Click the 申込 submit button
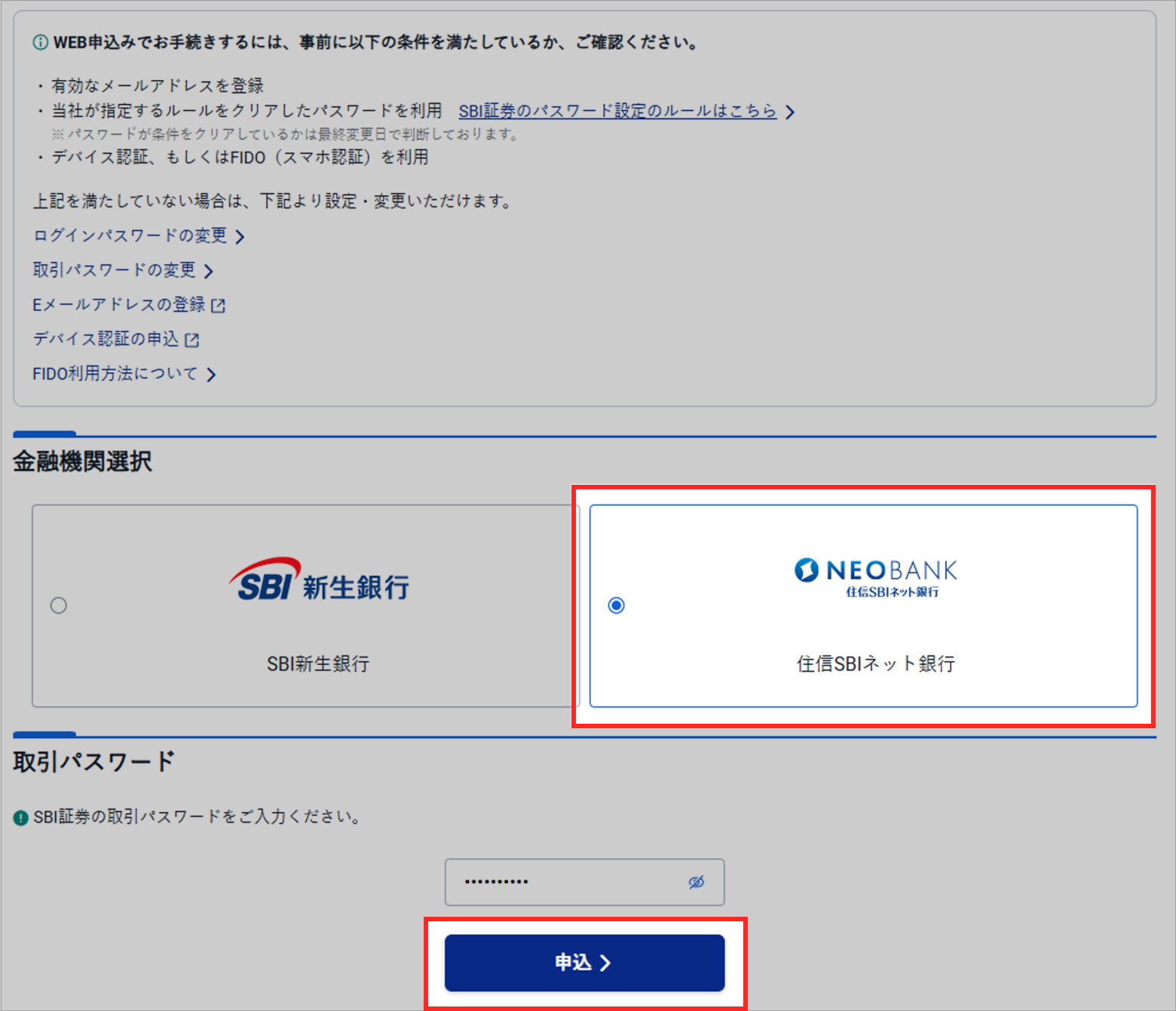 point(584,963)
